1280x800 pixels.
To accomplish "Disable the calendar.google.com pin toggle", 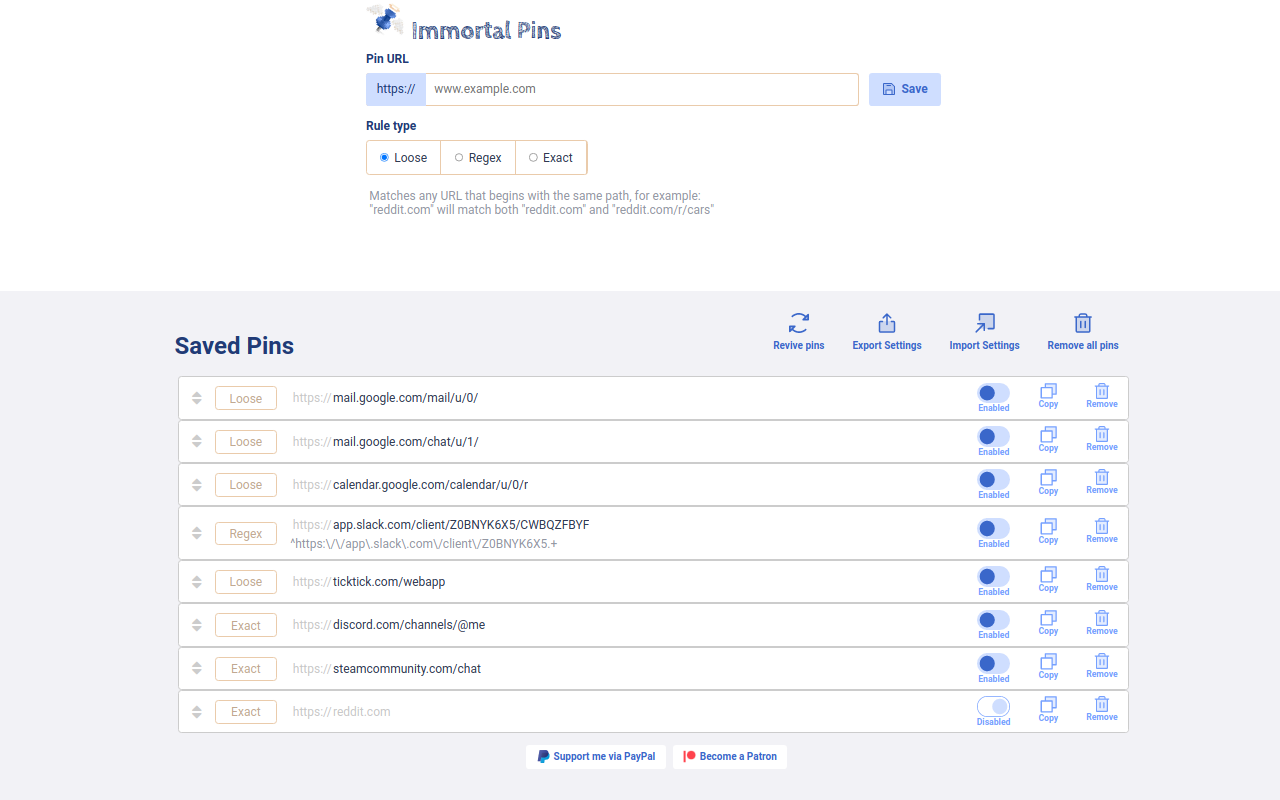I will pyautogui.click(x=993, y=480).
